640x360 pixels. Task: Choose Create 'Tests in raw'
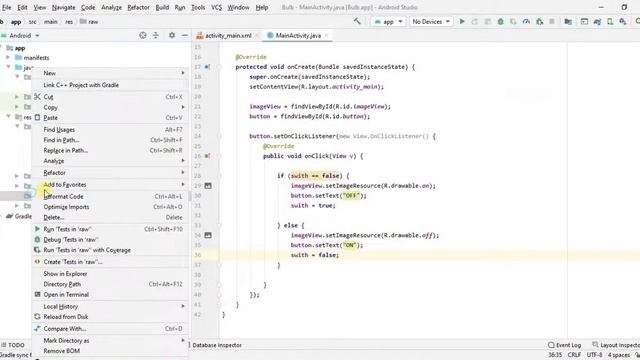tap(110, 262)
